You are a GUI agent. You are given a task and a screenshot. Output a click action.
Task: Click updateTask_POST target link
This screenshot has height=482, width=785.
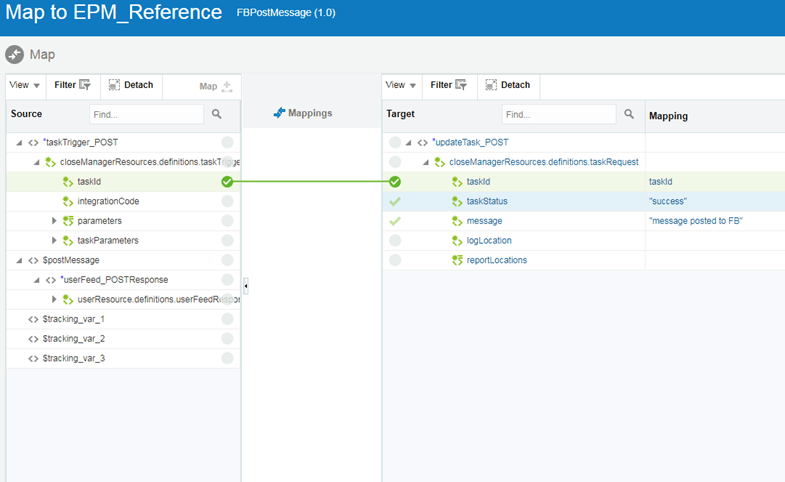point(472,143)
